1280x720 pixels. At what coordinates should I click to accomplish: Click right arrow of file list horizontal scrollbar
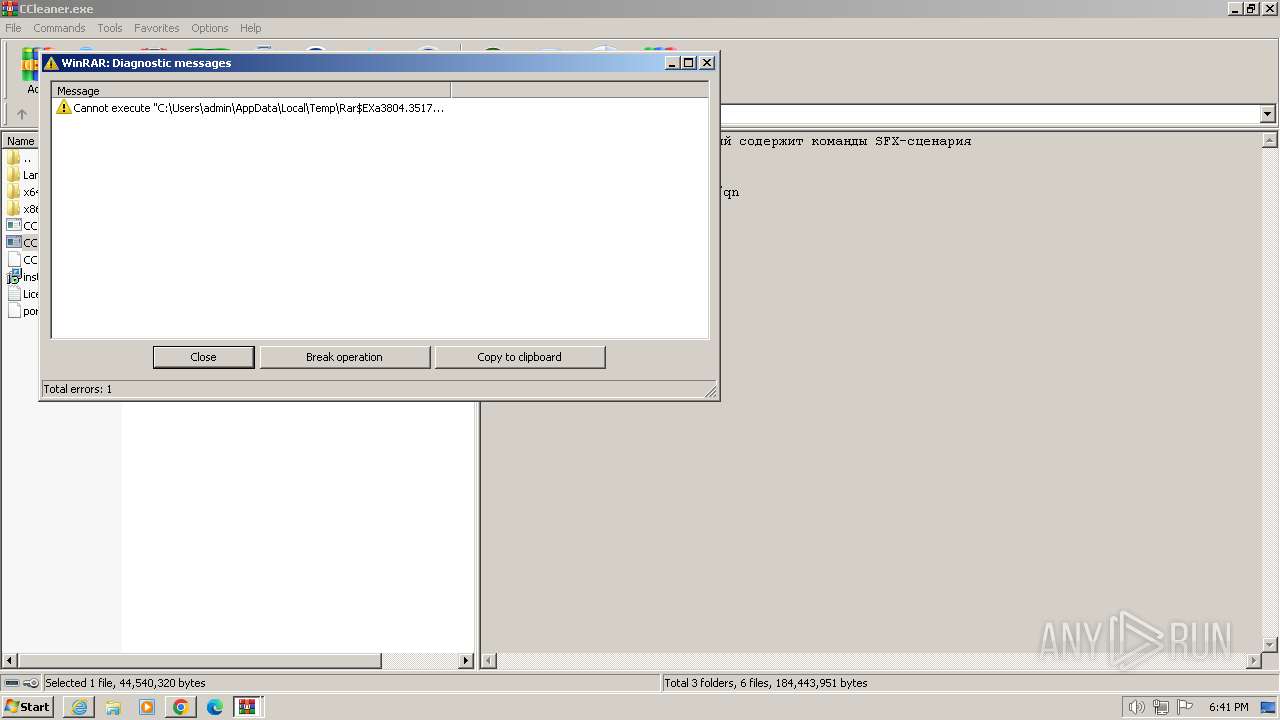[465, 661]
